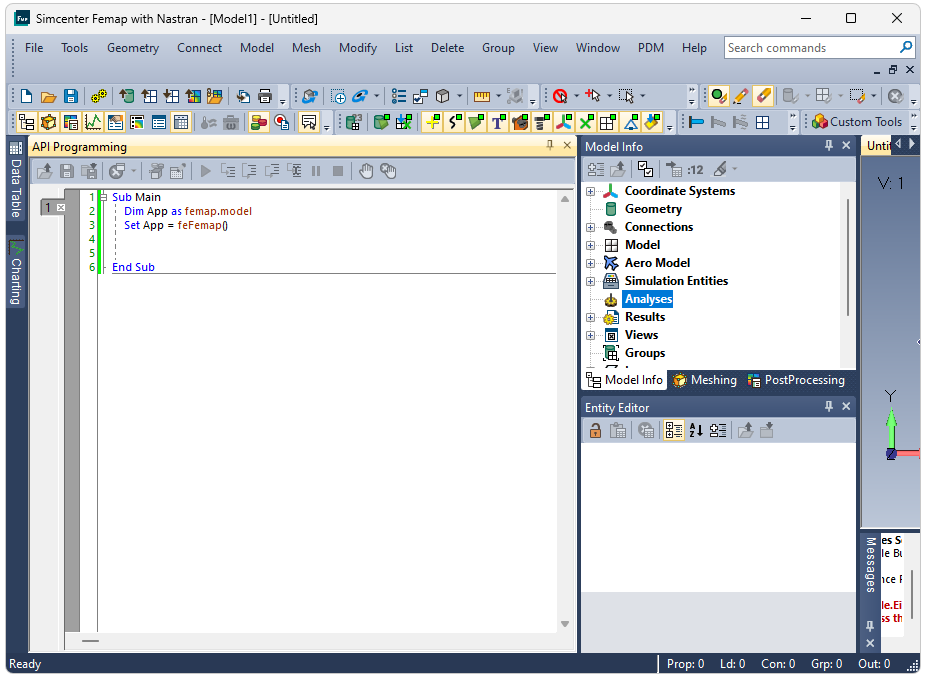Click the Save icon in API Programming toolbar

pos(67,171)
